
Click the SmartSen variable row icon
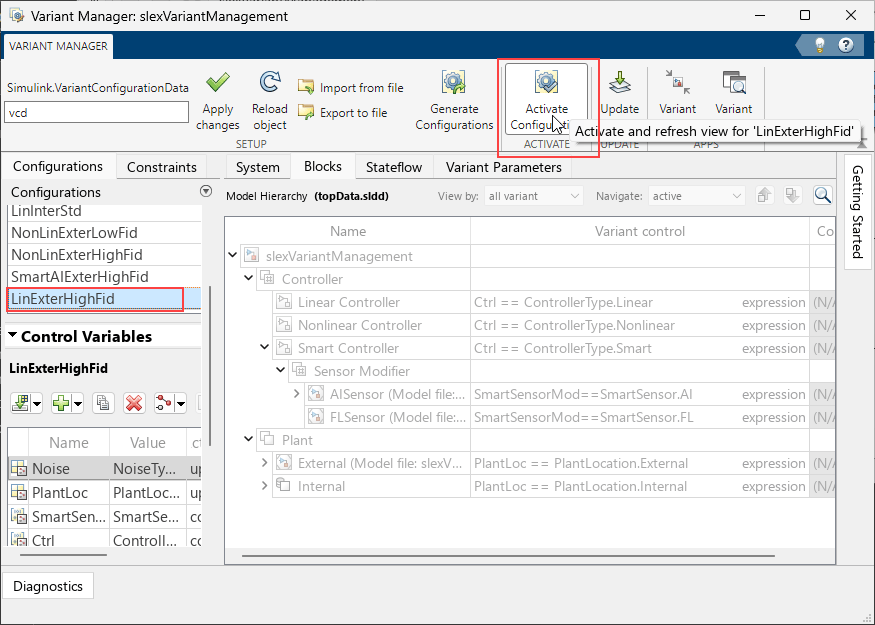pos(19,517)
